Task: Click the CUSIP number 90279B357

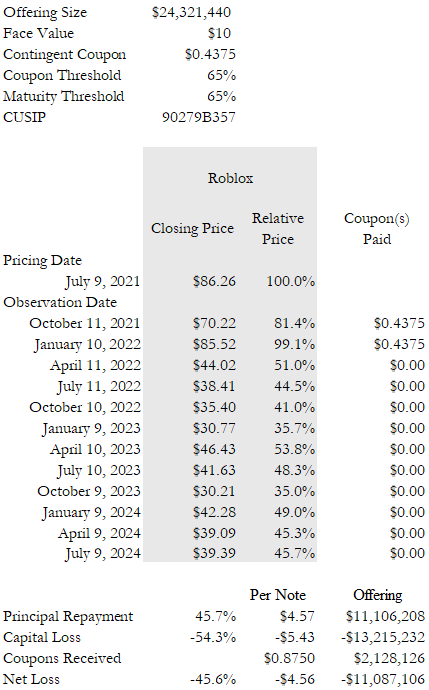Action: pyautogui.click(x=199, y=117)
